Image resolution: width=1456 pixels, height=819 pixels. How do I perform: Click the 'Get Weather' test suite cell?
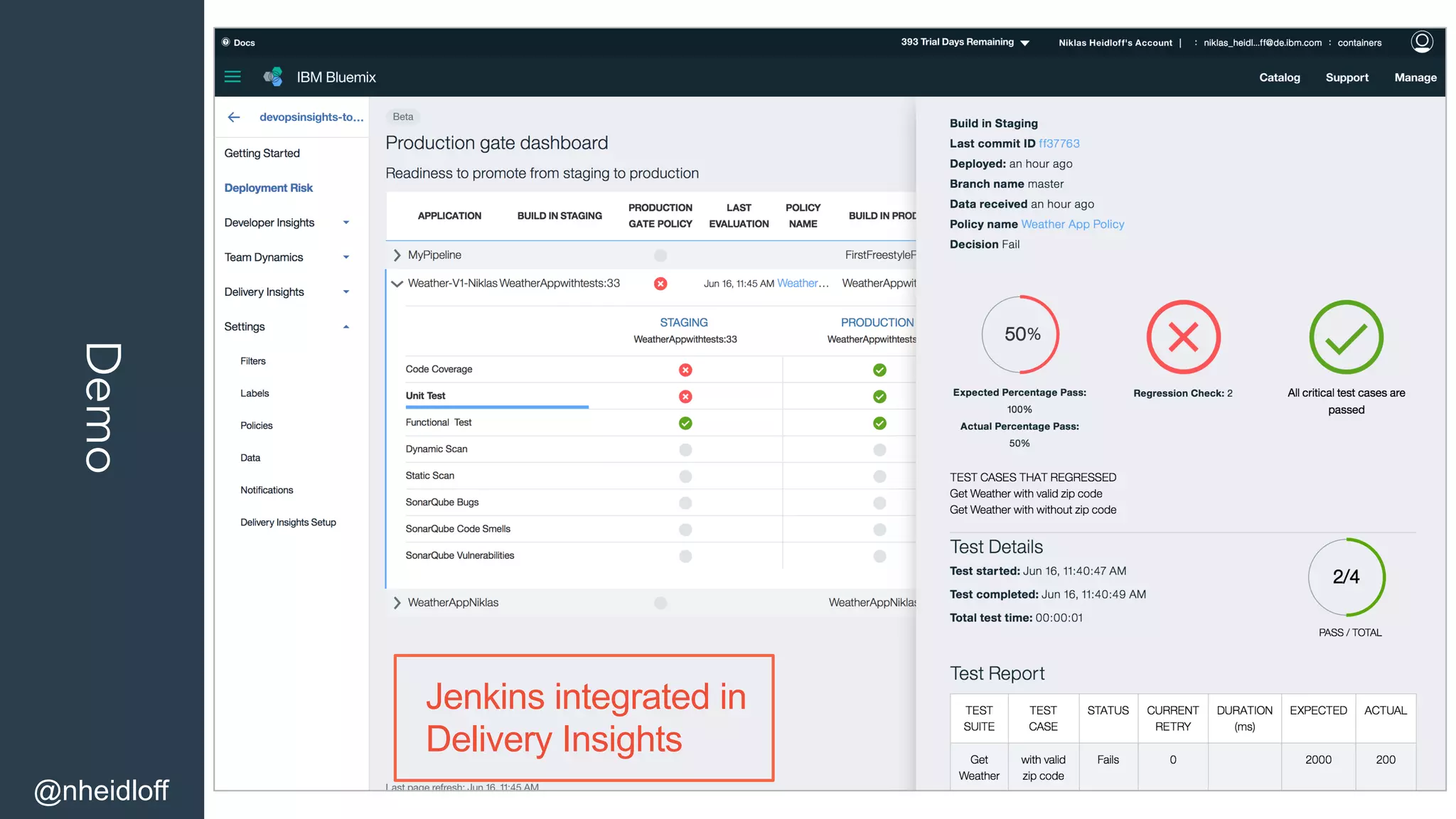tap(979, 768)
